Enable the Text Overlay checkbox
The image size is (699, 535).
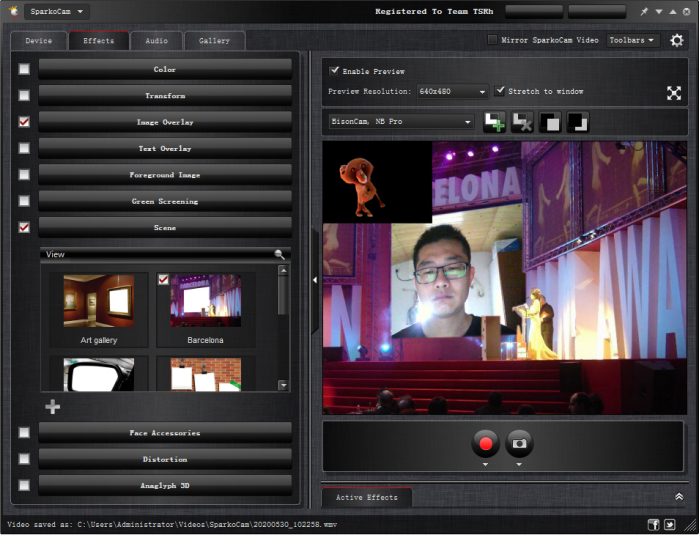point(24,148)
